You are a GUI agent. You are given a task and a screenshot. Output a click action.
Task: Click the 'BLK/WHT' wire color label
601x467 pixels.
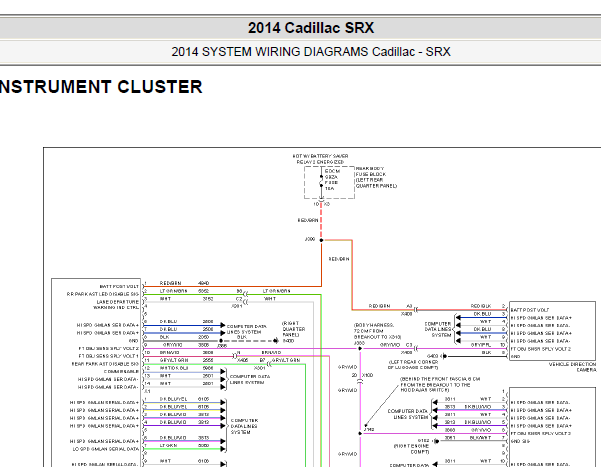click(x=480, y=437)
